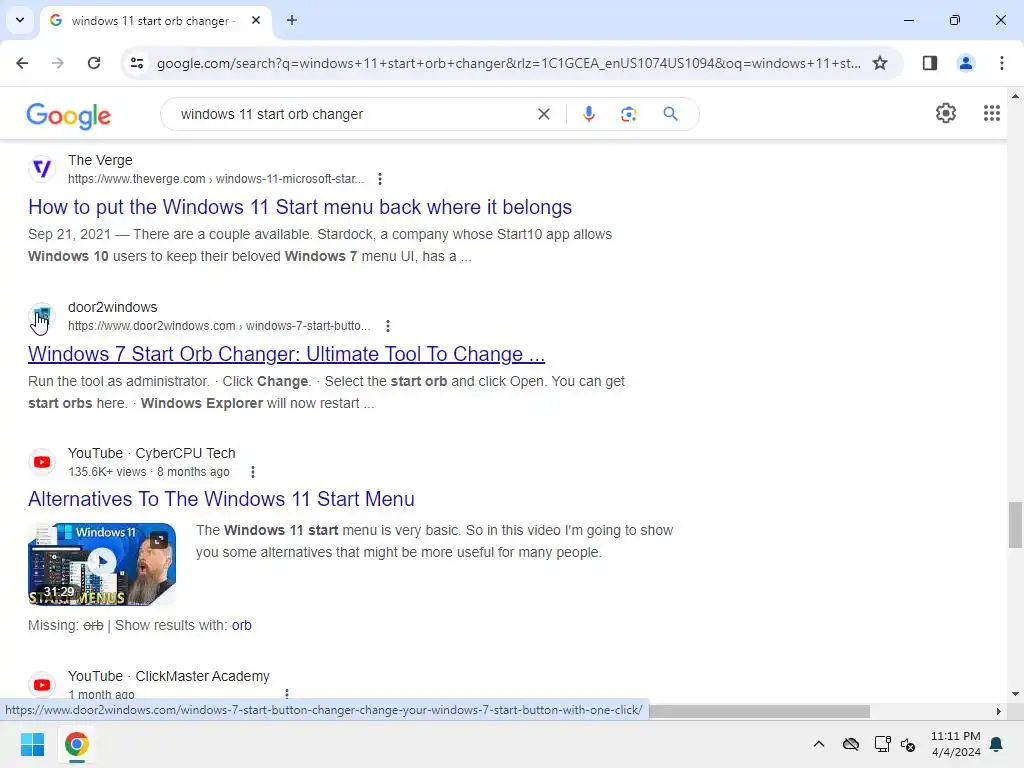
Task: Click the Chrome address bar URL
Action: (508, 63)
